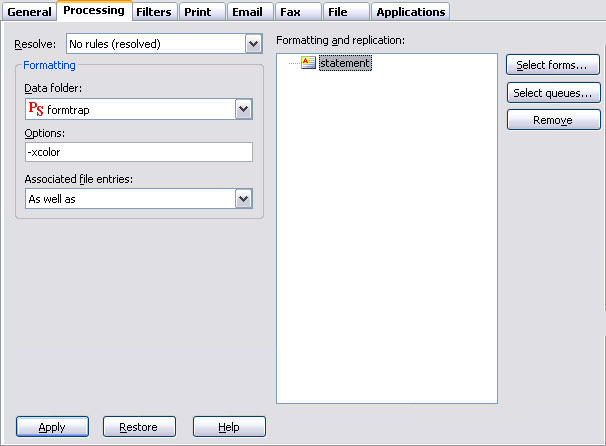The height and width of the screenshot is (446, 606).
Task: Open the Applications tab
Action: click(410, 12)
